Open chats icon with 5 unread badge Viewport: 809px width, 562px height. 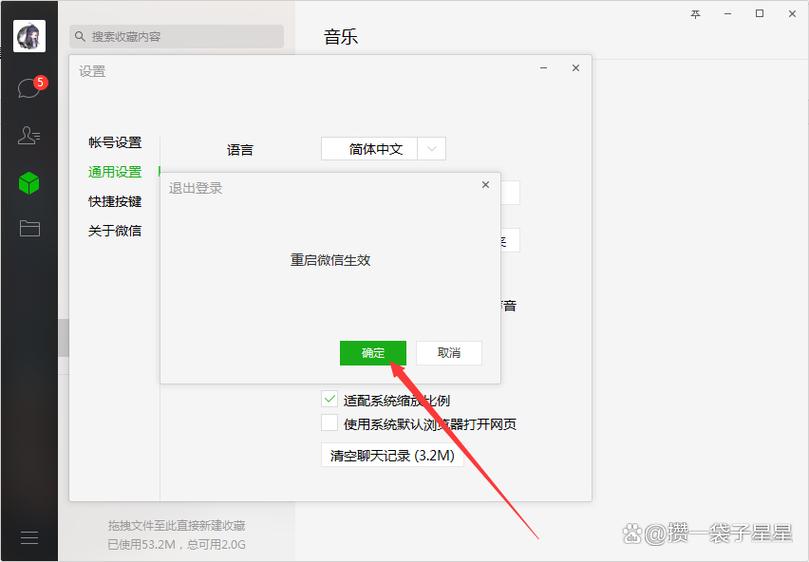31,87
